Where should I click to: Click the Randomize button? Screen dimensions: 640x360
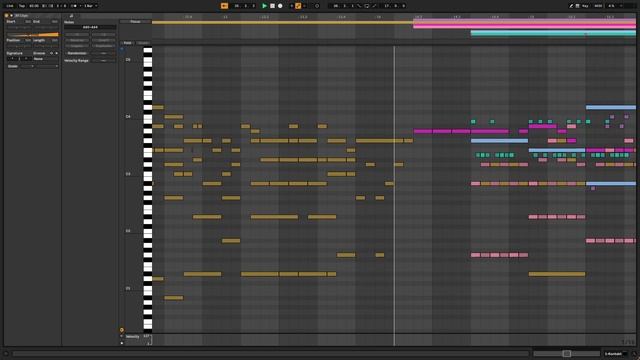tap(77, 53)
